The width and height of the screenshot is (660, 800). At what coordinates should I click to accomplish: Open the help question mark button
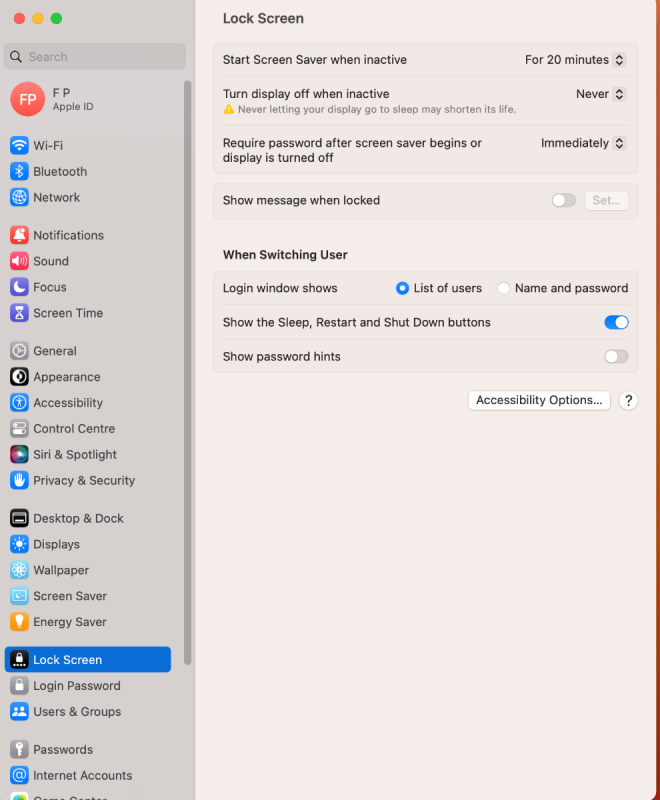(628, 401)
